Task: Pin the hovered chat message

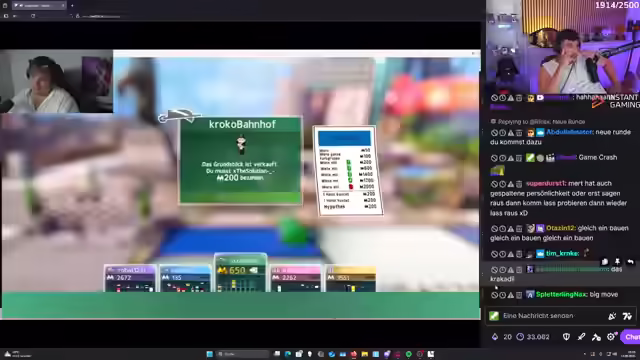Action: (618, 262)
